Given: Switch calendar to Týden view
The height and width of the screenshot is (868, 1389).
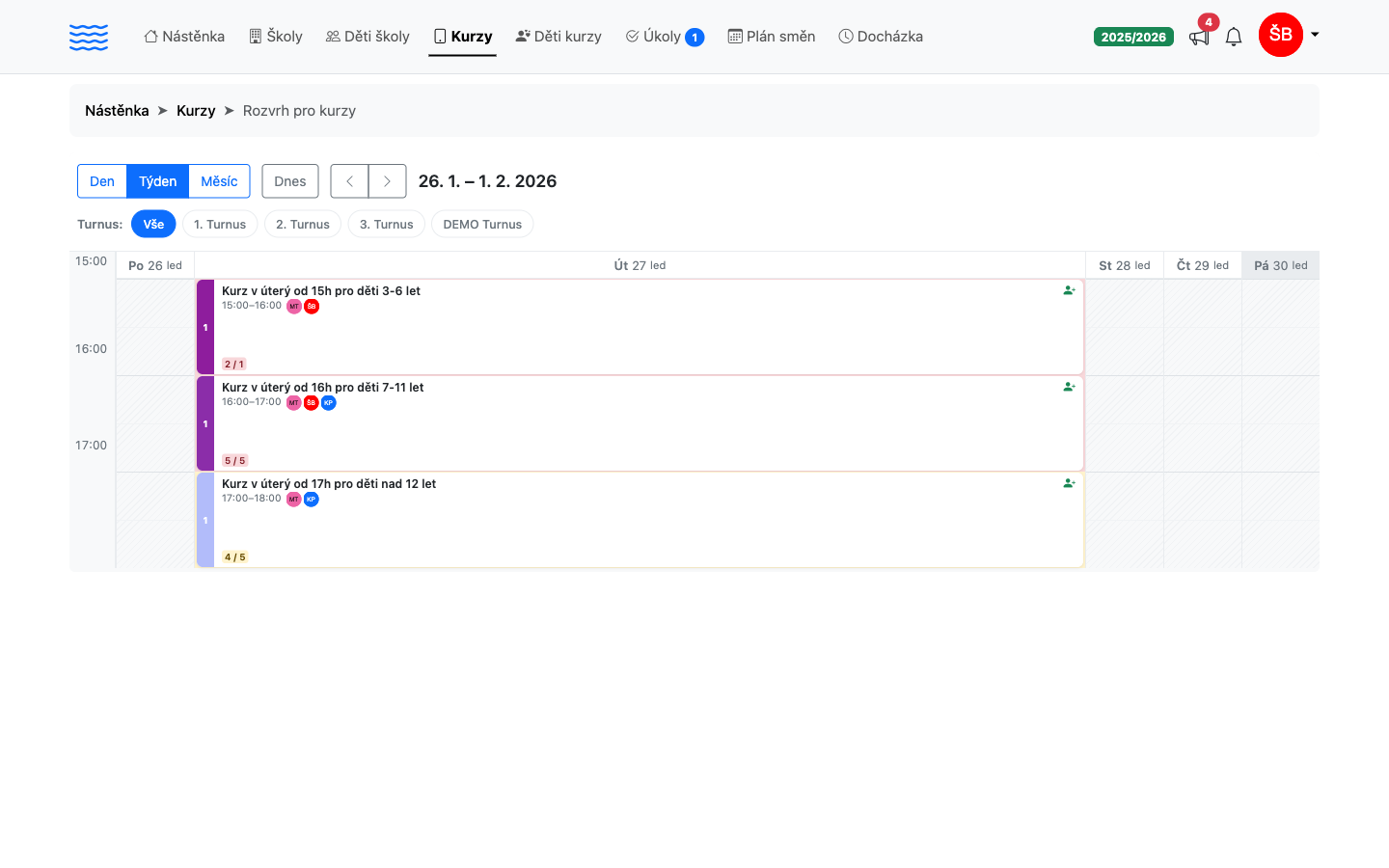Looking at the screenshot, I should [x=158, y=181].
